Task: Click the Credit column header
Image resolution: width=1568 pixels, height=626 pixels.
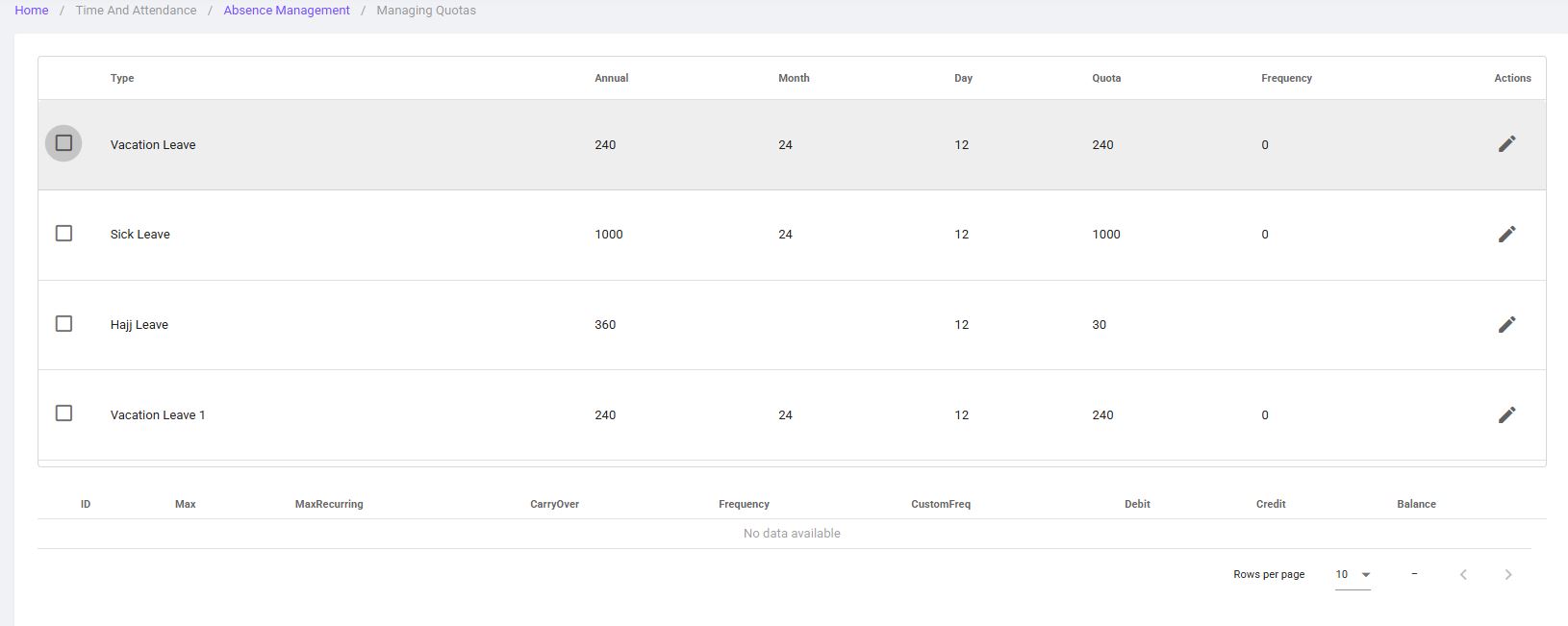Action: (x=1271, y=504)
